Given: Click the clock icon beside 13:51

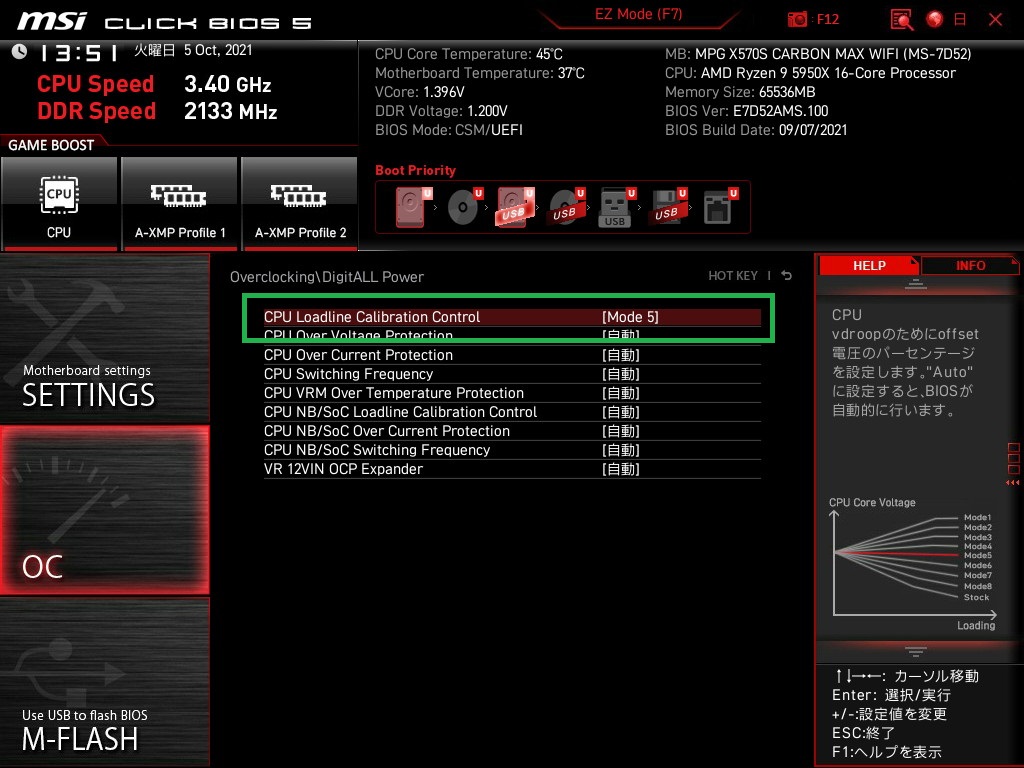Looking at the screenshot, I should point(20,51).
